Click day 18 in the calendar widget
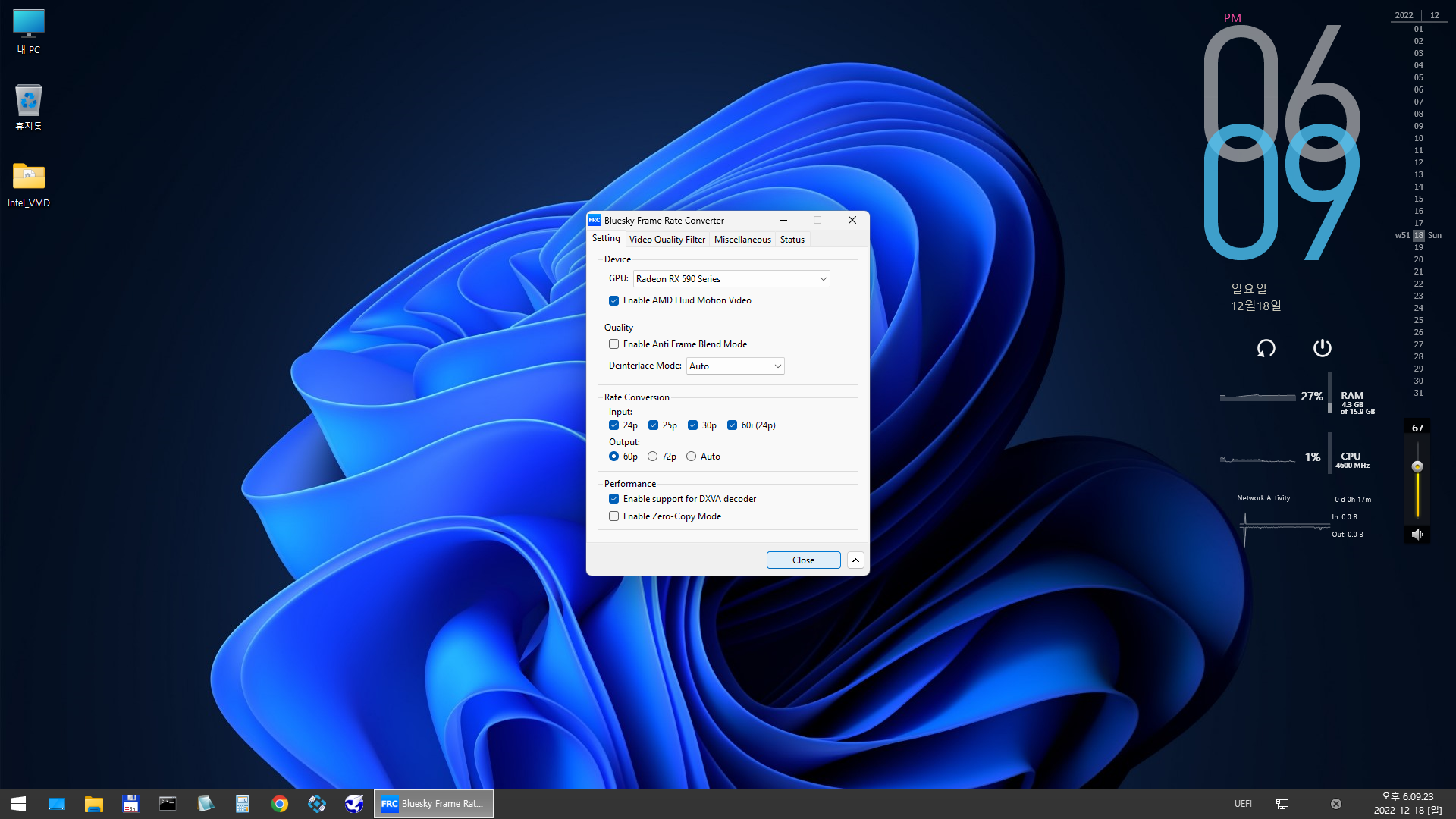Viewport: 1456px width, 819px height. [x=1418, y=235]
